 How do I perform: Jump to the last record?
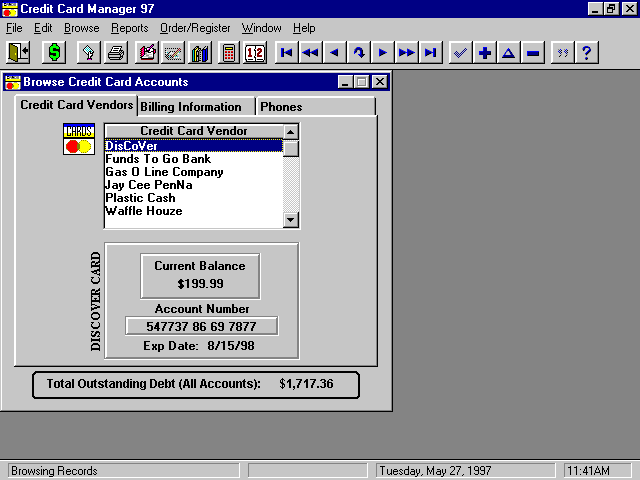click(x=430, y=53)
